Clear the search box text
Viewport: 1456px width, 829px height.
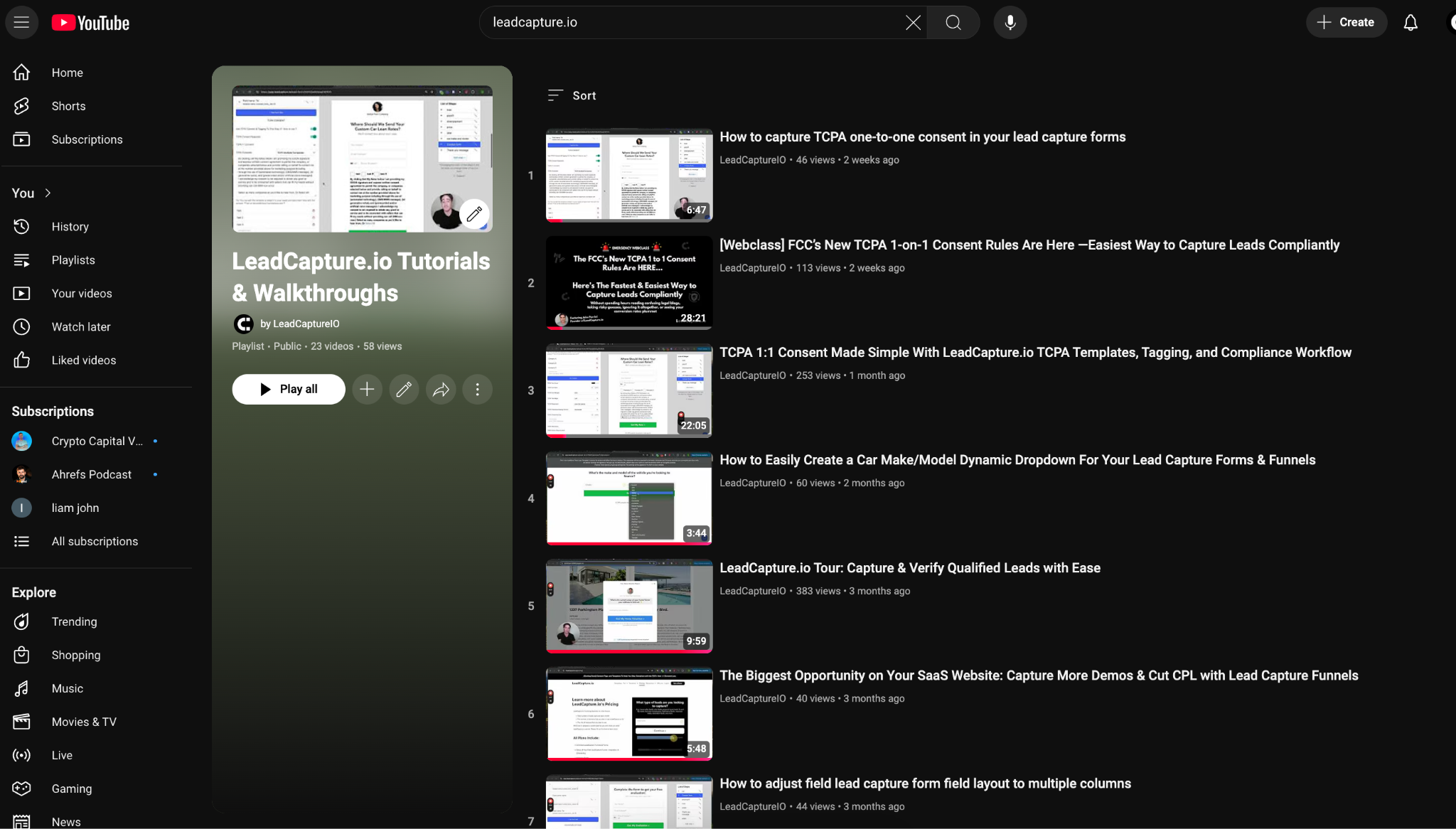pyautogui.click(x=913, y=23)
